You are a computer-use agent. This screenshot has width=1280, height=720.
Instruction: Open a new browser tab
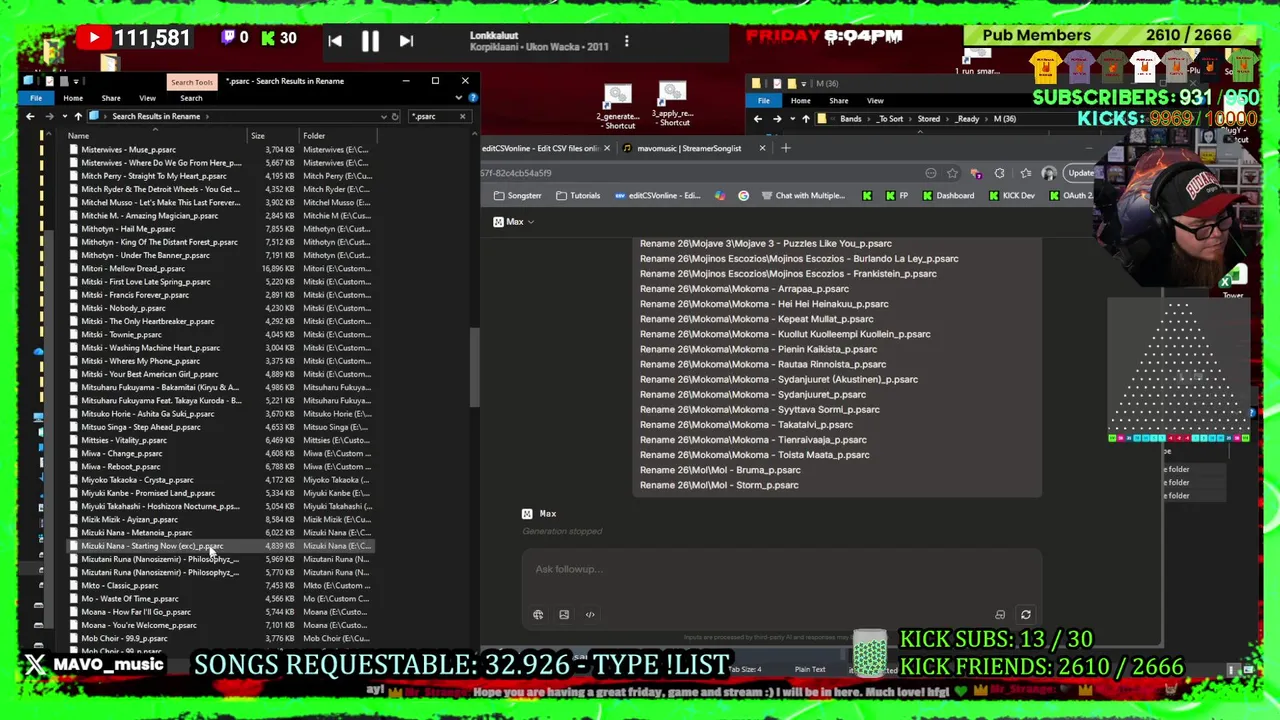click(786, 148)
